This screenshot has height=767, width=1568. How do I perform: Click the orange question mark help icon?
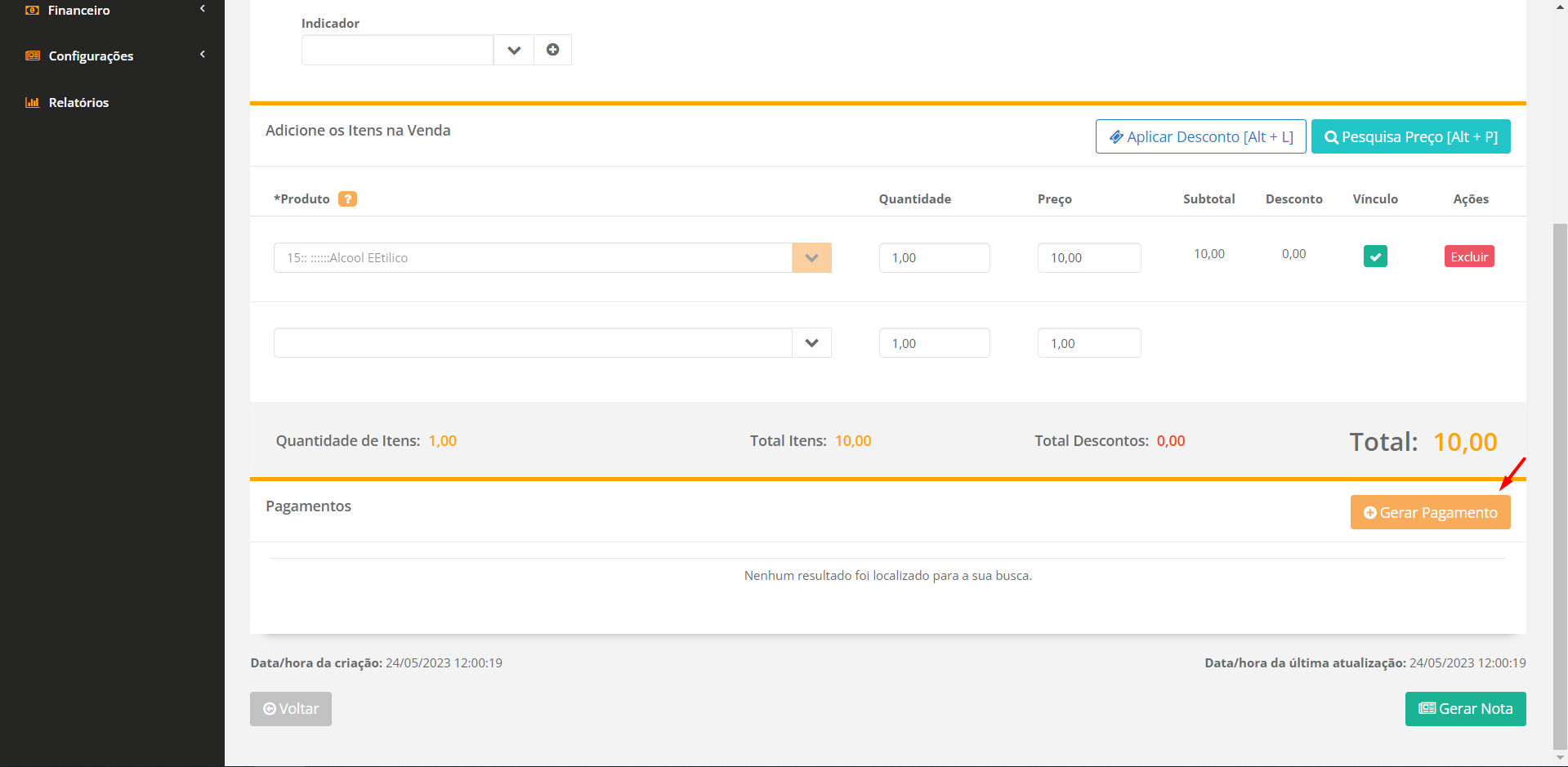[x=347, y=199]
